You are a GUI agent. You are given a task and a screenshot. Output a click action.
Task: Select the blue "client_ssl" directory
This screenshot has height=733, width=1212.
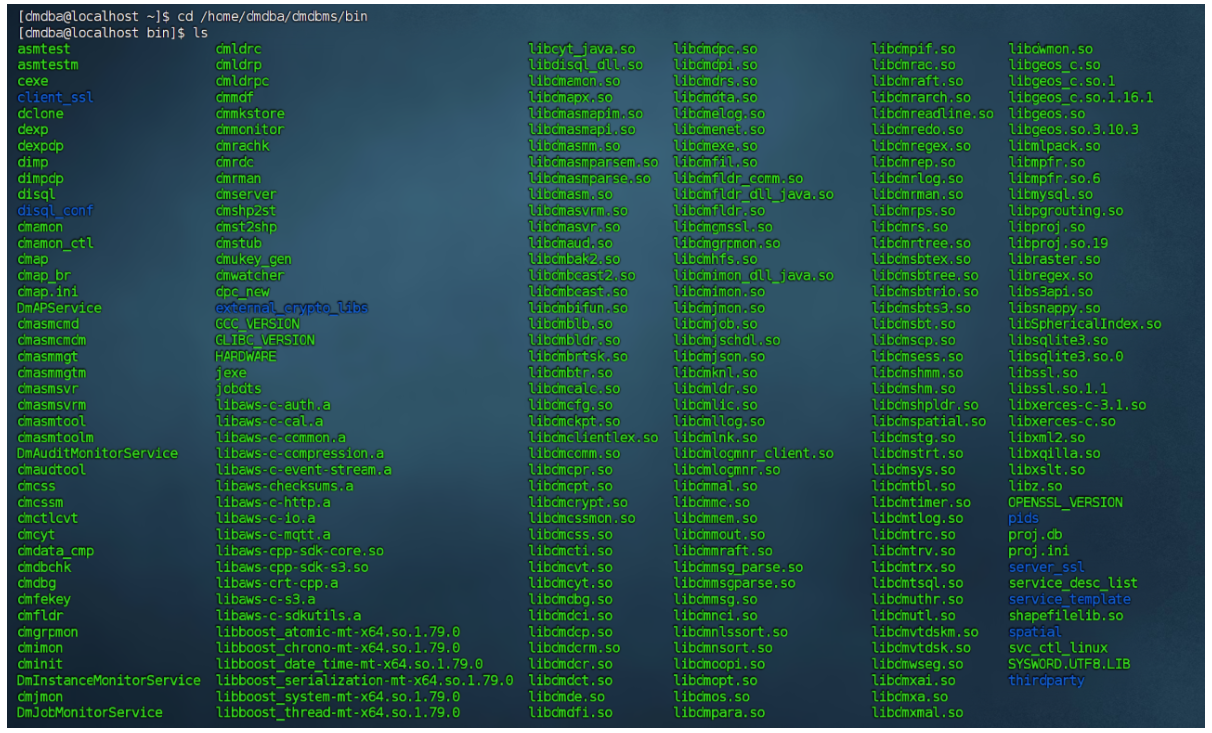pyautogui.click(x=55, y=97)
